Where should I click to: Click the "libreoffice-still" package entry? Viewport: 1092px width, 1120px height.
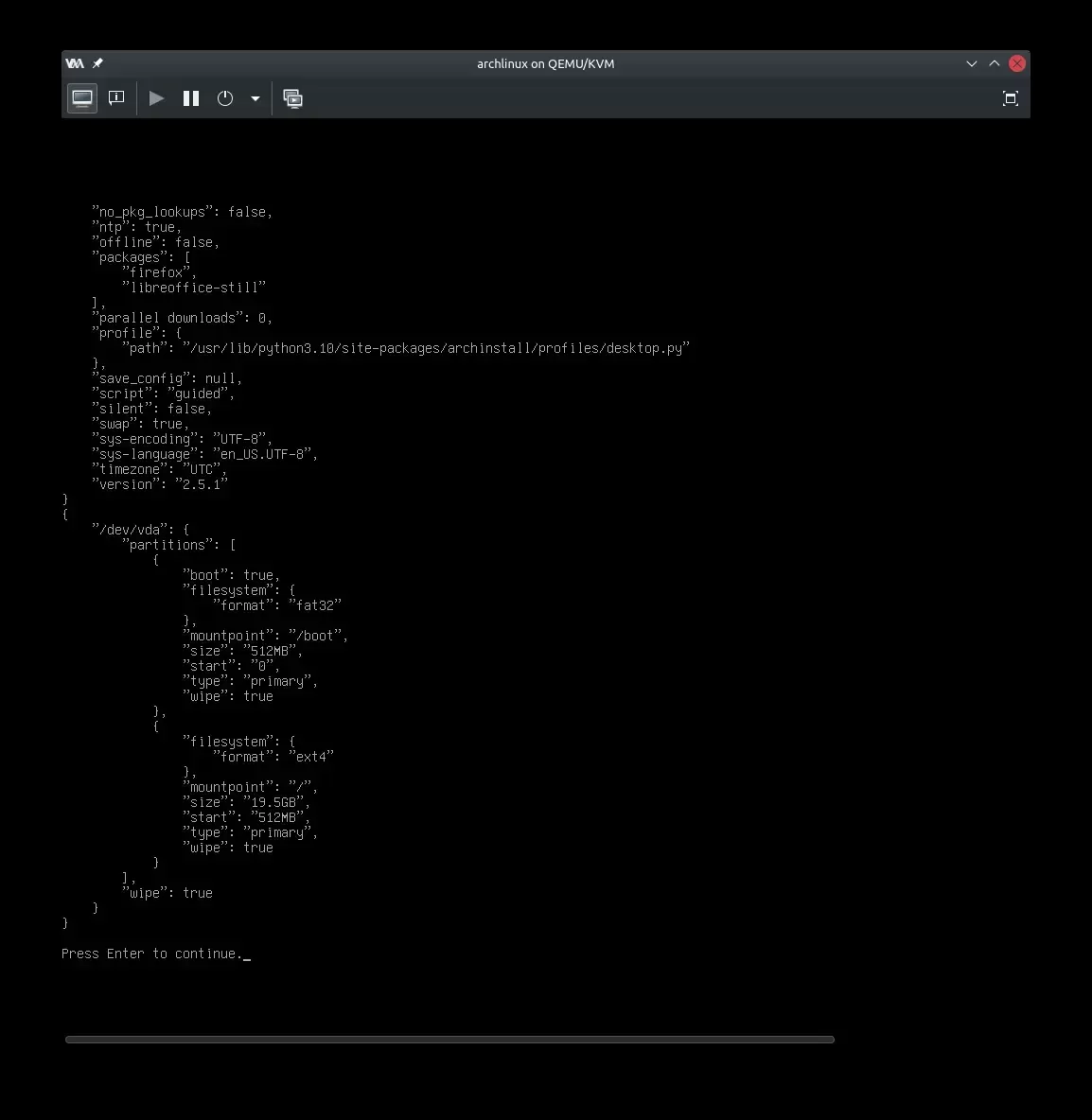(x=194, y=288)
